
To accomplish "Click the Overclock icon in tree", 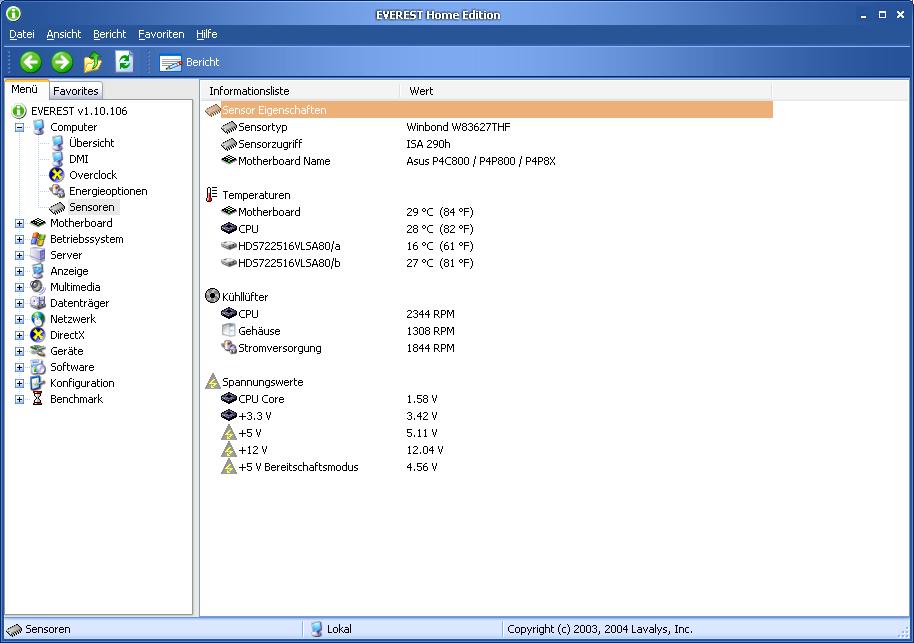I will pos(57,175).
